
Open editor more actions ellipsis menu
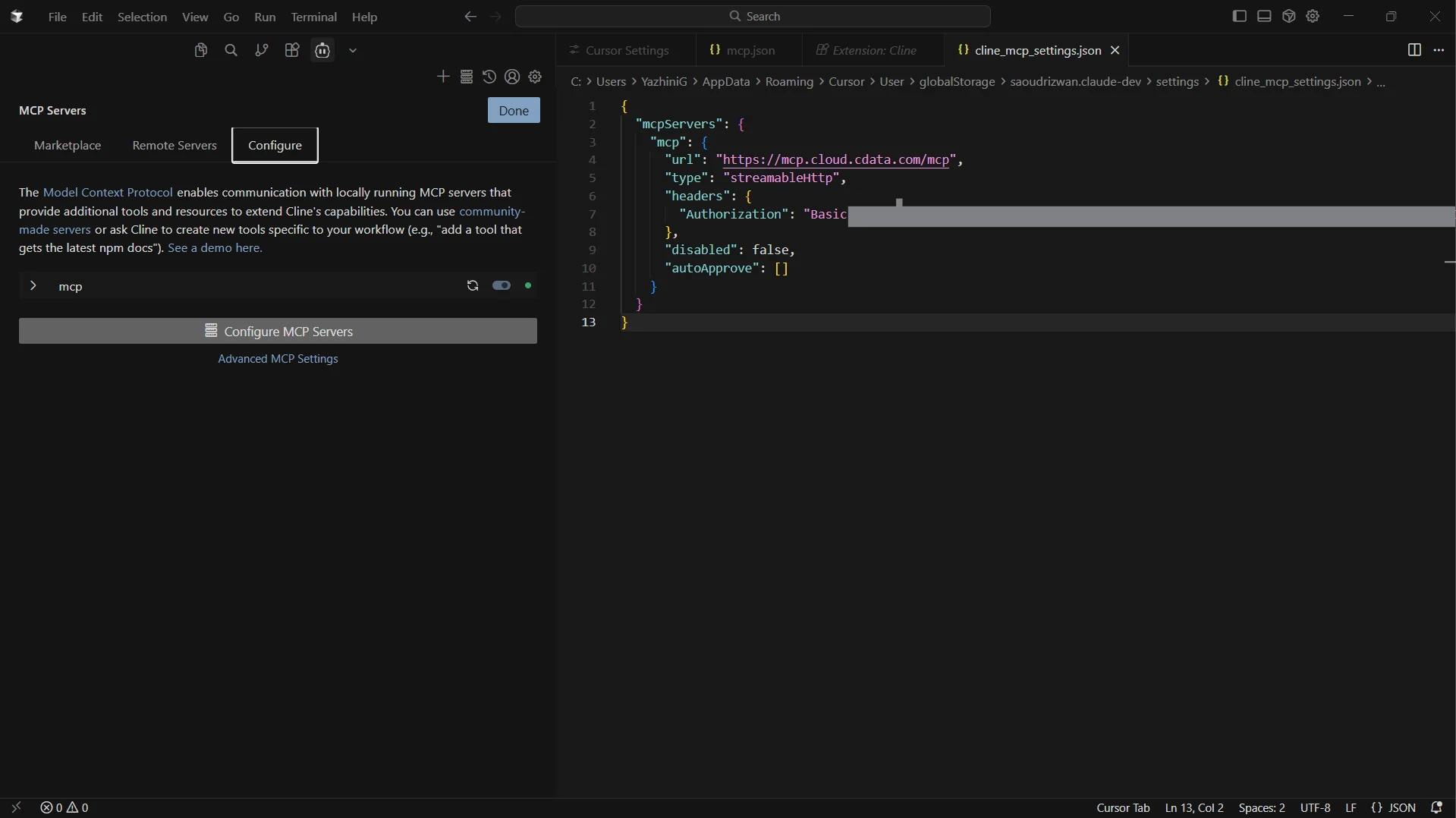pyautogui.click(x=1439, y=50)
